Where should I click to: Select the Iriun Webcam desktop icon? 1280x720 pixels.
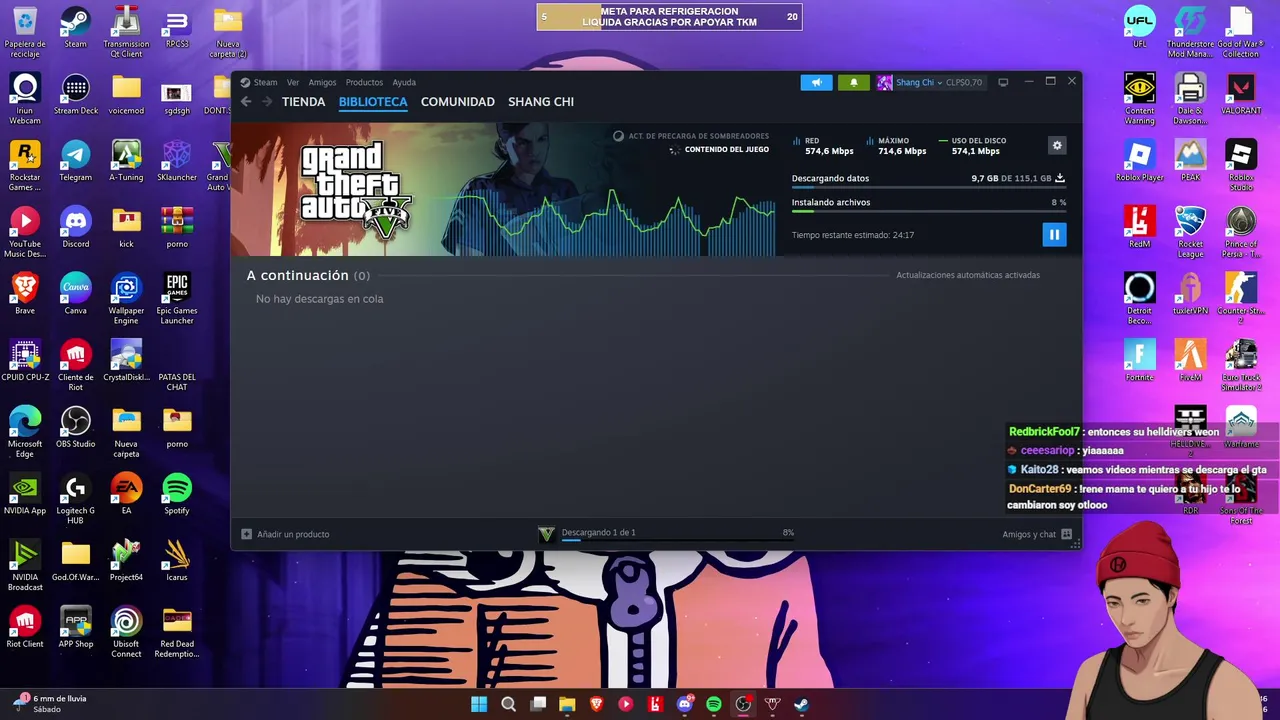pos(25,98)
